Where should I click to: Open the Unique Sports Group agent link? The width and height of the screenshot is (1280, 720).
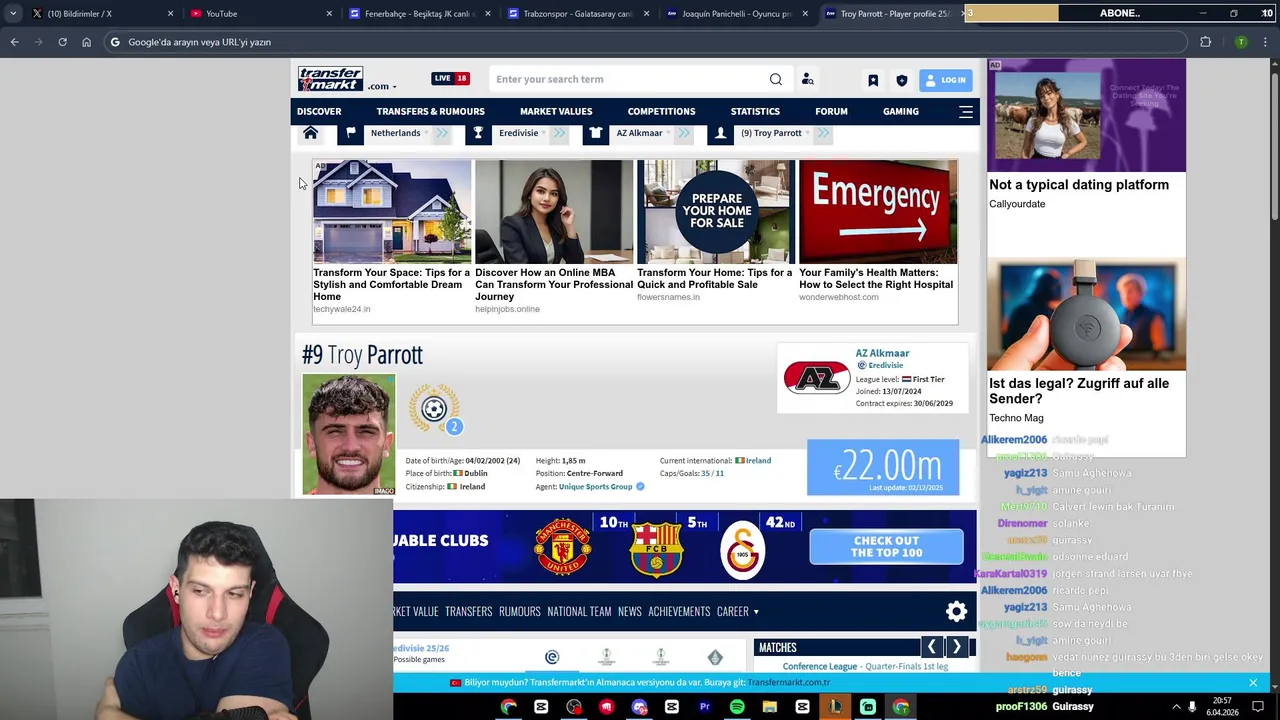pos(595,487)
